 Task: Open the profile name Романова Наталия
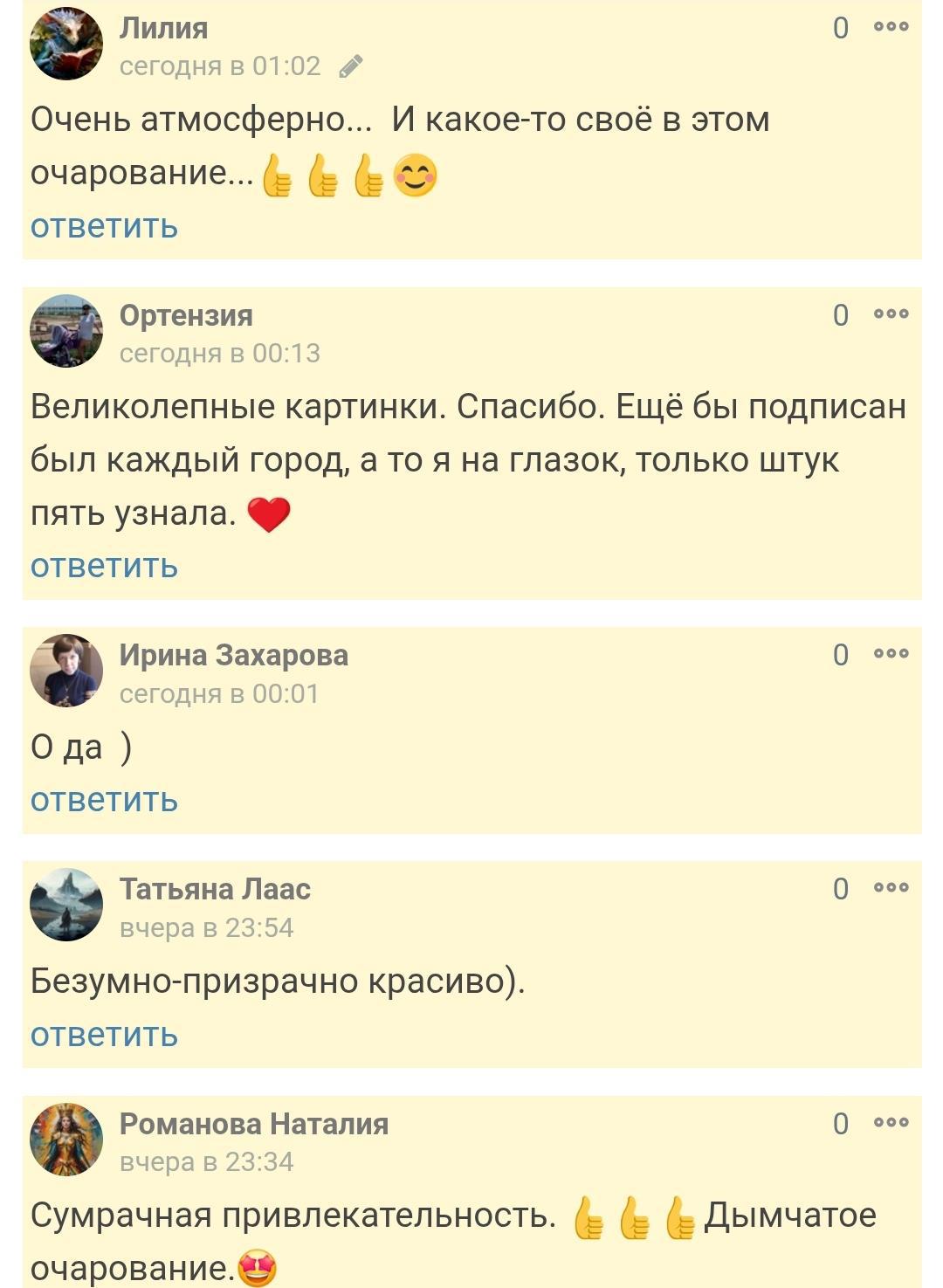[x=253, y=1124]
